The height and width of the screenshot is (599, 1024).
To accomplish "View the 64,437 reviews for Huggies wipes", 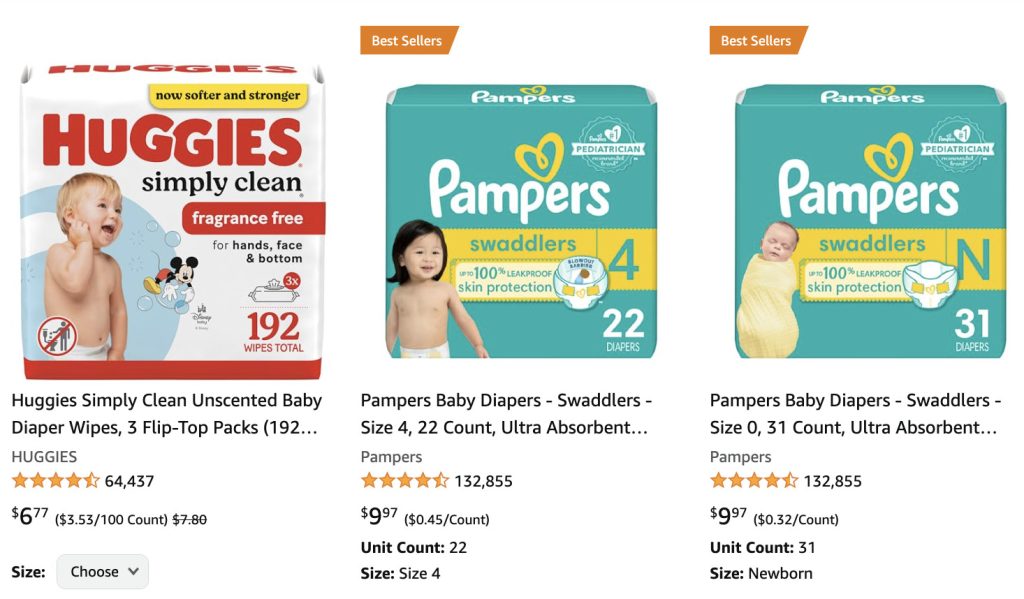I will pyautogui.click(x=129, y=481).
